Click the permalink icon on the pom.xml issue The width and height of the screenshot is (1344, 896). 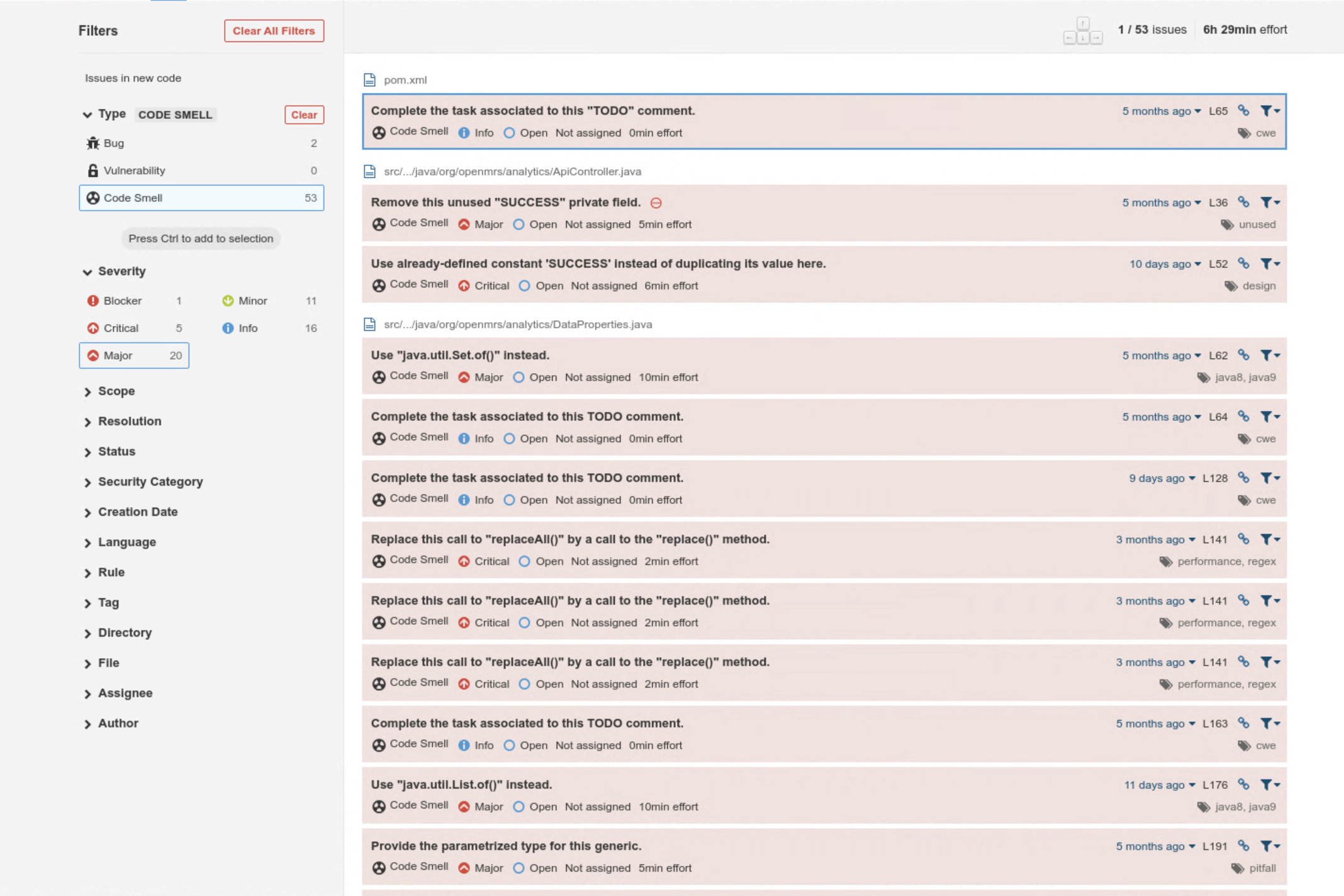pos(1243,111)
